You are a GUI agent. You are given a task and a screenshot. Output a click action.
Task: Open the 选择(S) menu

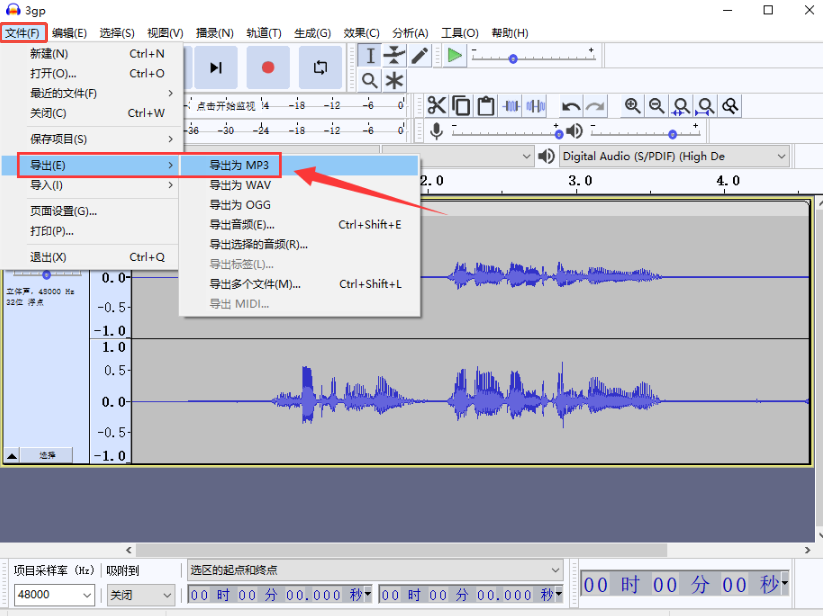117,33
